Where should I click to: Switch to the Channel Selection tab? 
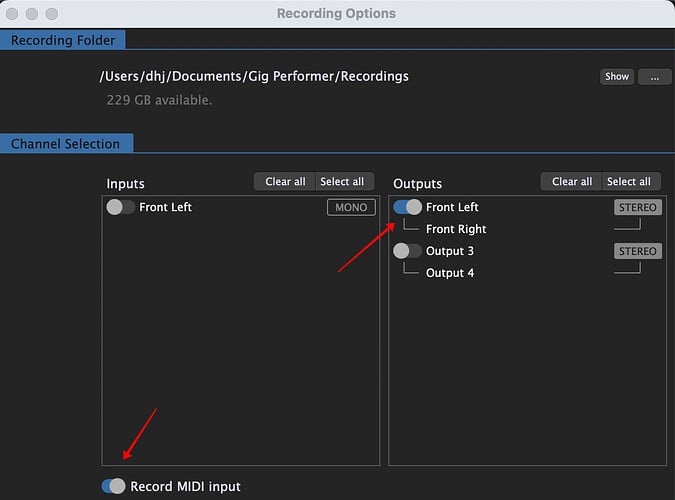tap(66, 144)
